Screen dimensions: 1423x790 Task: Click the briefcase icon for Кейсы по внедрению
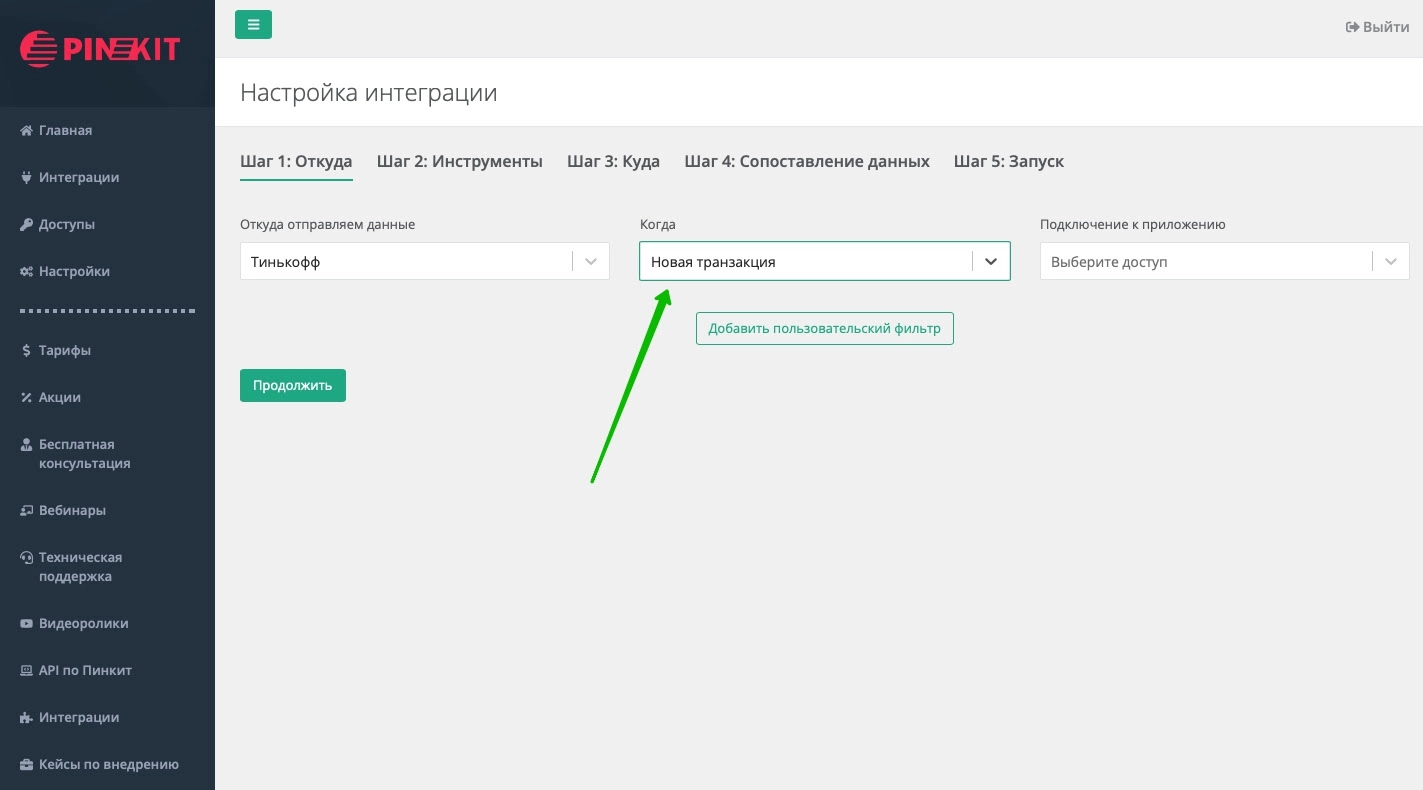click(25, 764)
